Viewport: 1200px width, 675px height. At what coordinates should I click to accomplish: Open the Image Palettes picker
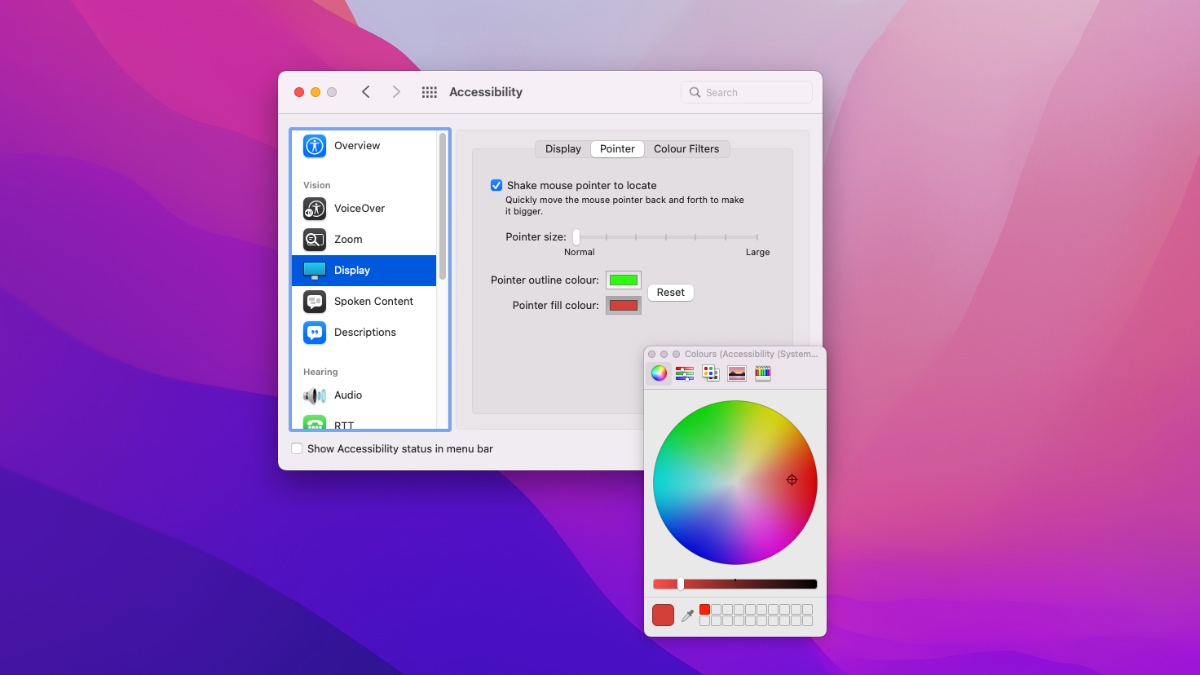(x=737, y=372)
